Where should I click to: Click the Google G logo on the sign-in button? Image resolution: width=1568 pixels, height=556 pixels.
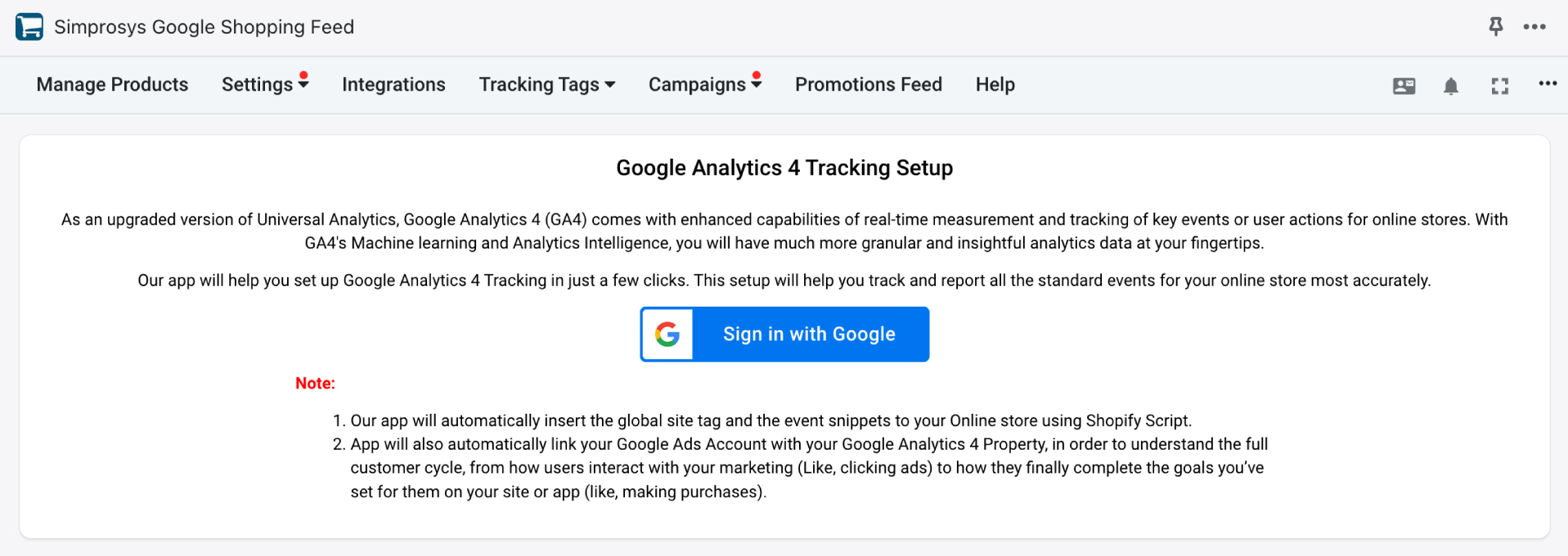point(667,334)
